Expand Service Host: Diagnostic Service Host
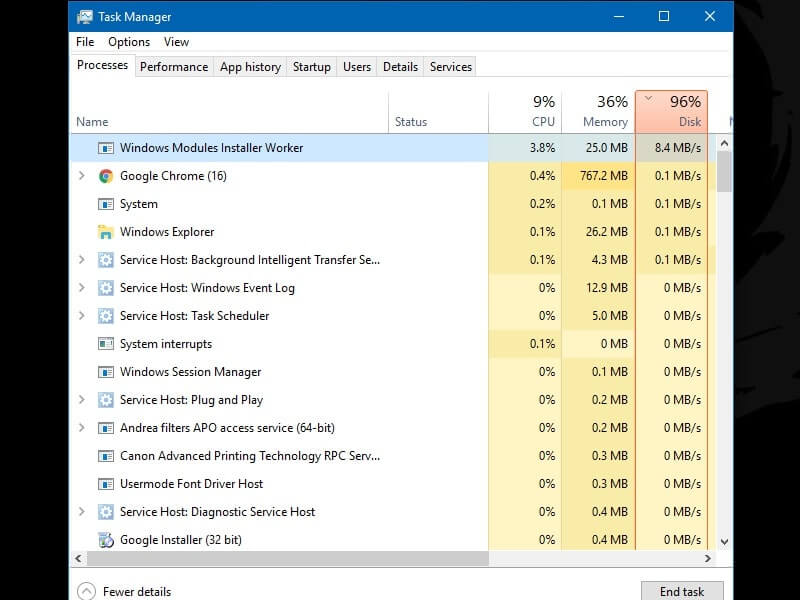800x600 pixels. pyautogui.click(x=82, y=512)
